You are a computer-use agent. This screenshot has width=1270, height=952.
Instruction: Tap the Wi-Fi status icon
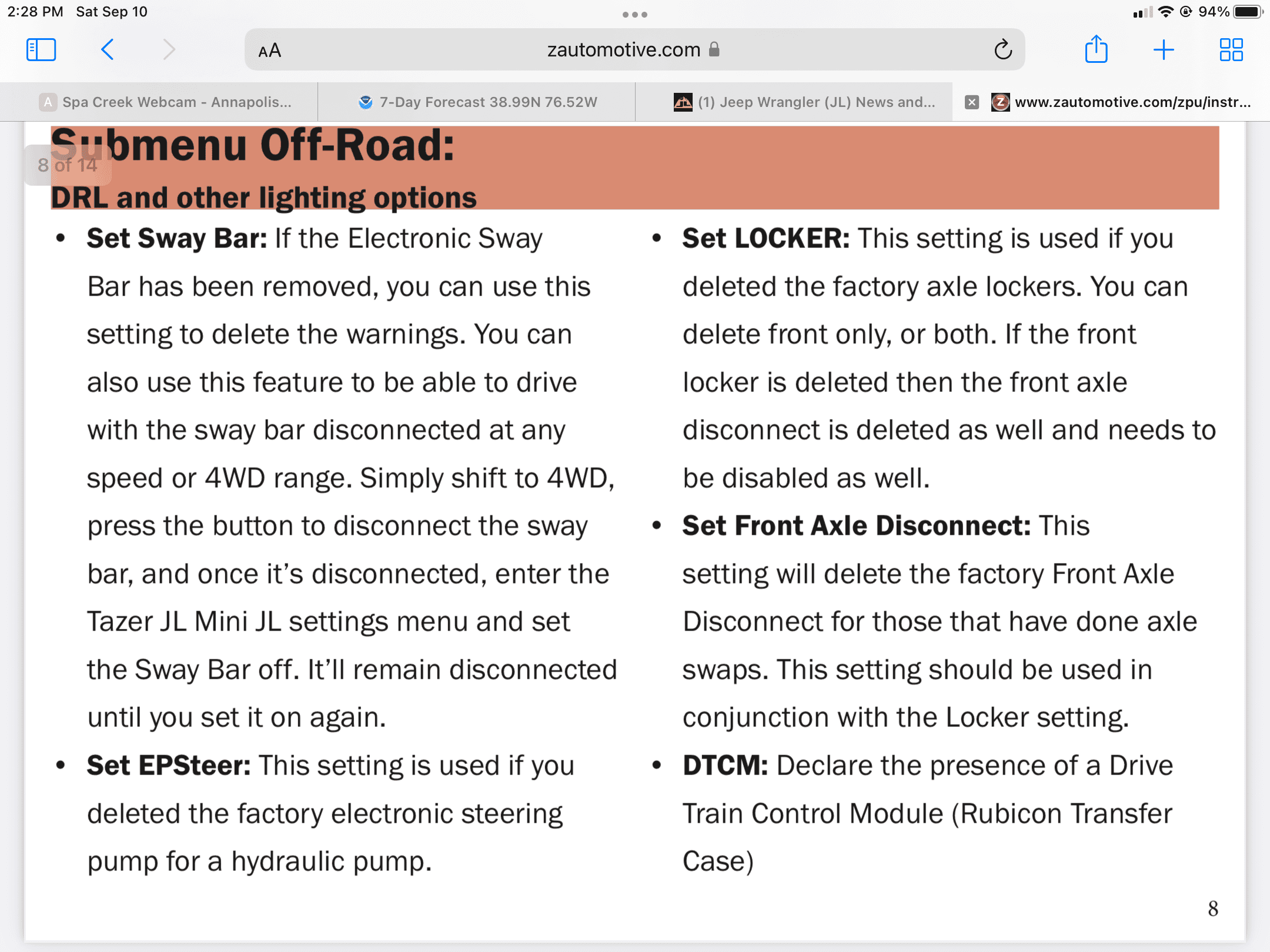(1165, 12)
